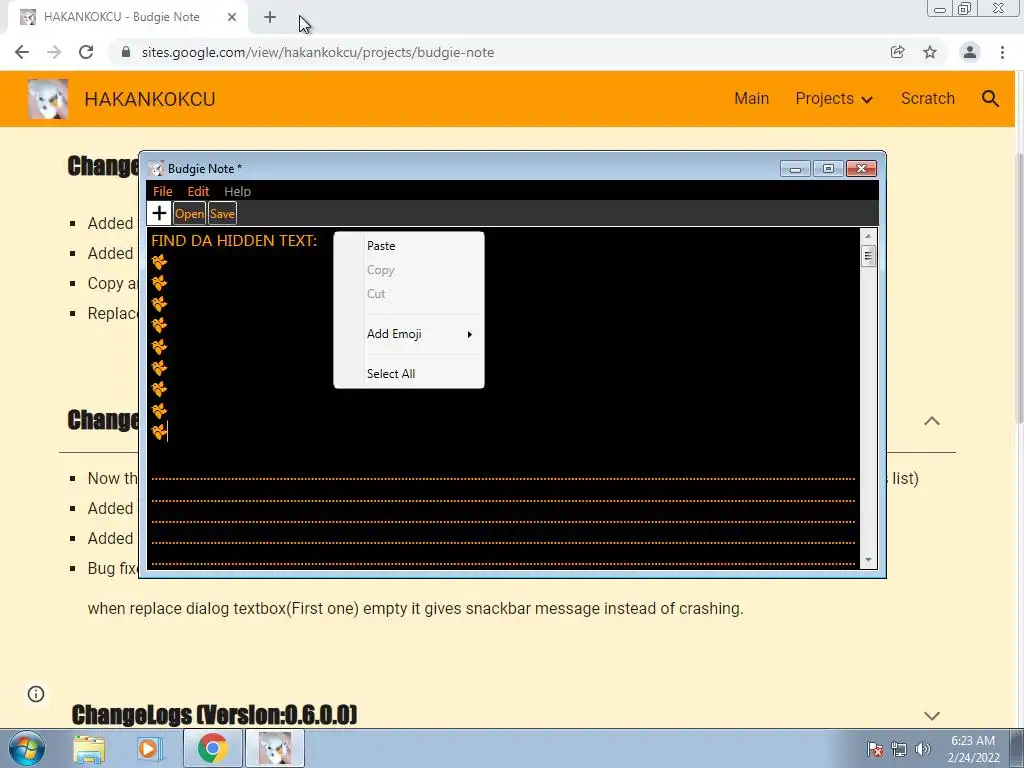Click the HAKANKOKCU budgie site logo

(48, 99)
